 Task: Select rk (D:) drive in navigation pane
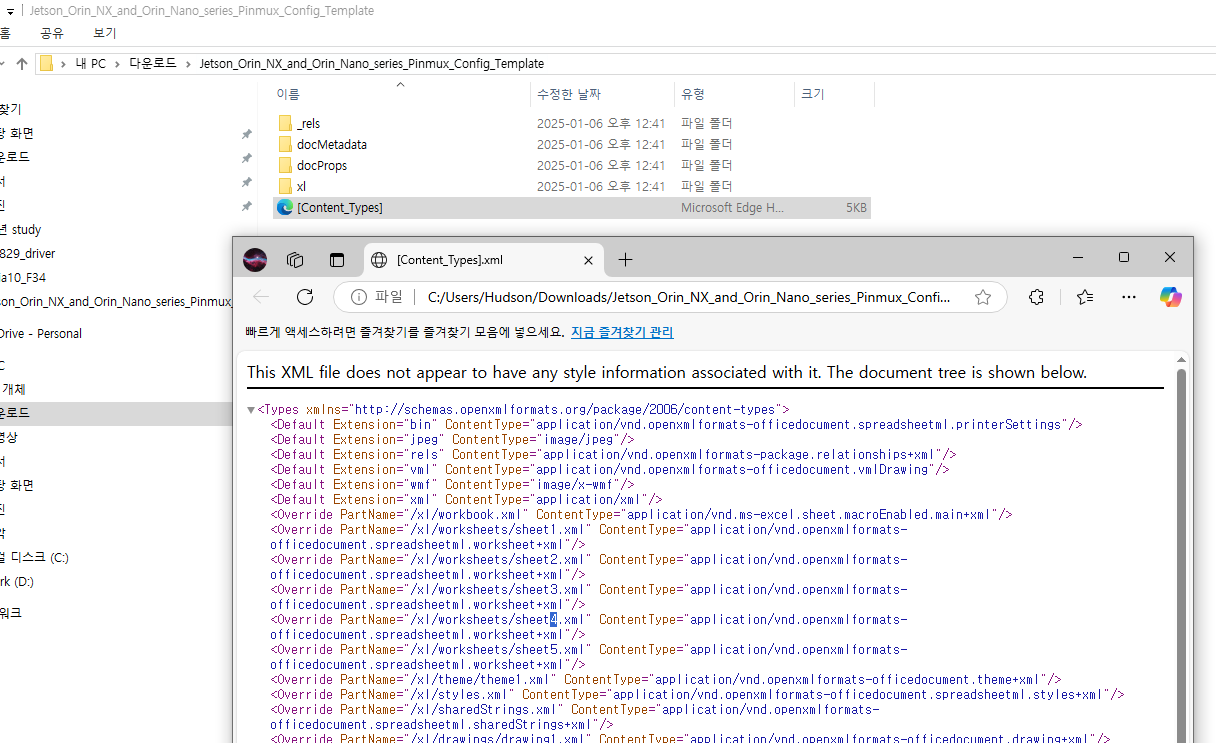[17, 581]
